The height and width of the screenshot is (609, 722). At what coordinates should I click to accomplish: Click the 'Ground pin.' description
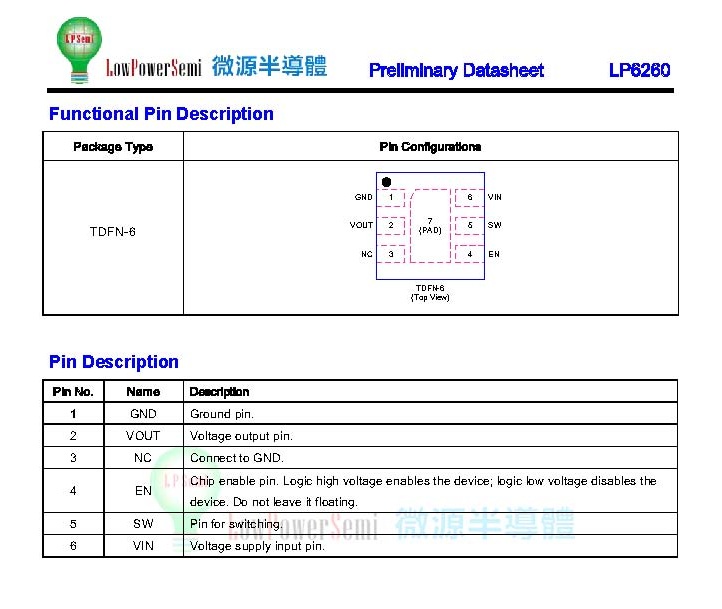[x=222, y=414]
